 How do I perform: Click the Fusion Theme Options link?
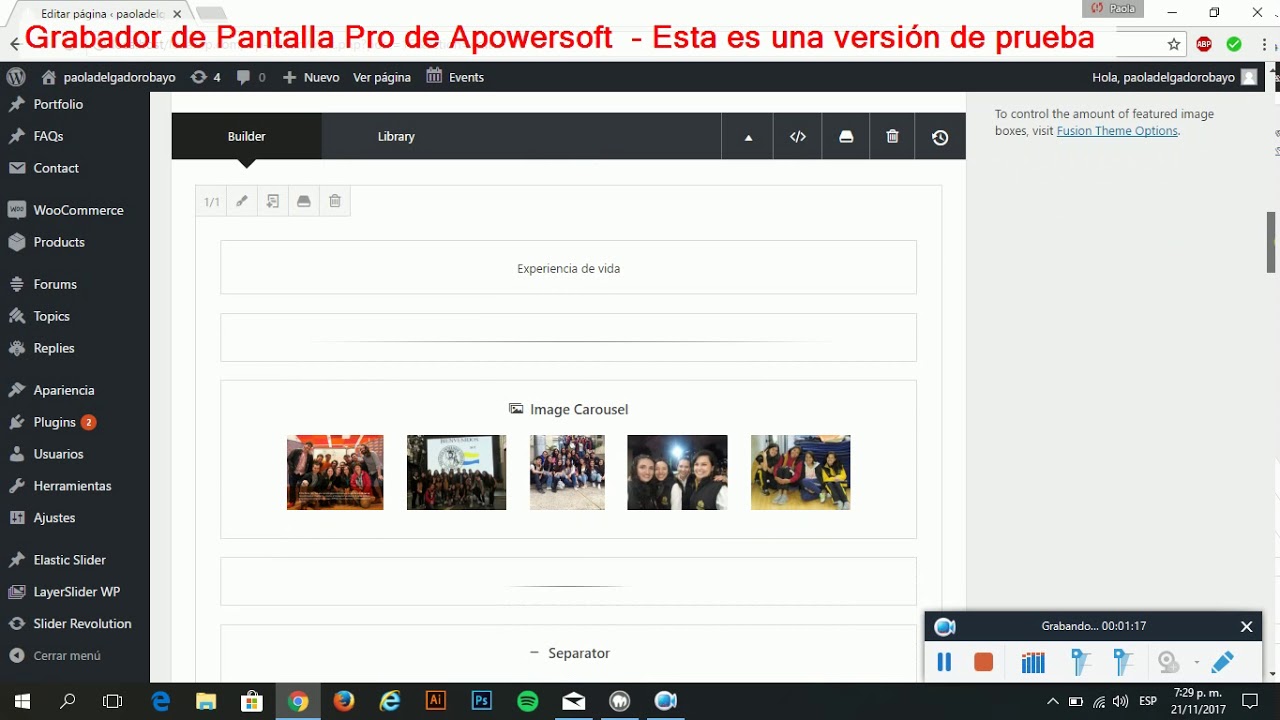pyautogui.click(x=1117, y=131)
